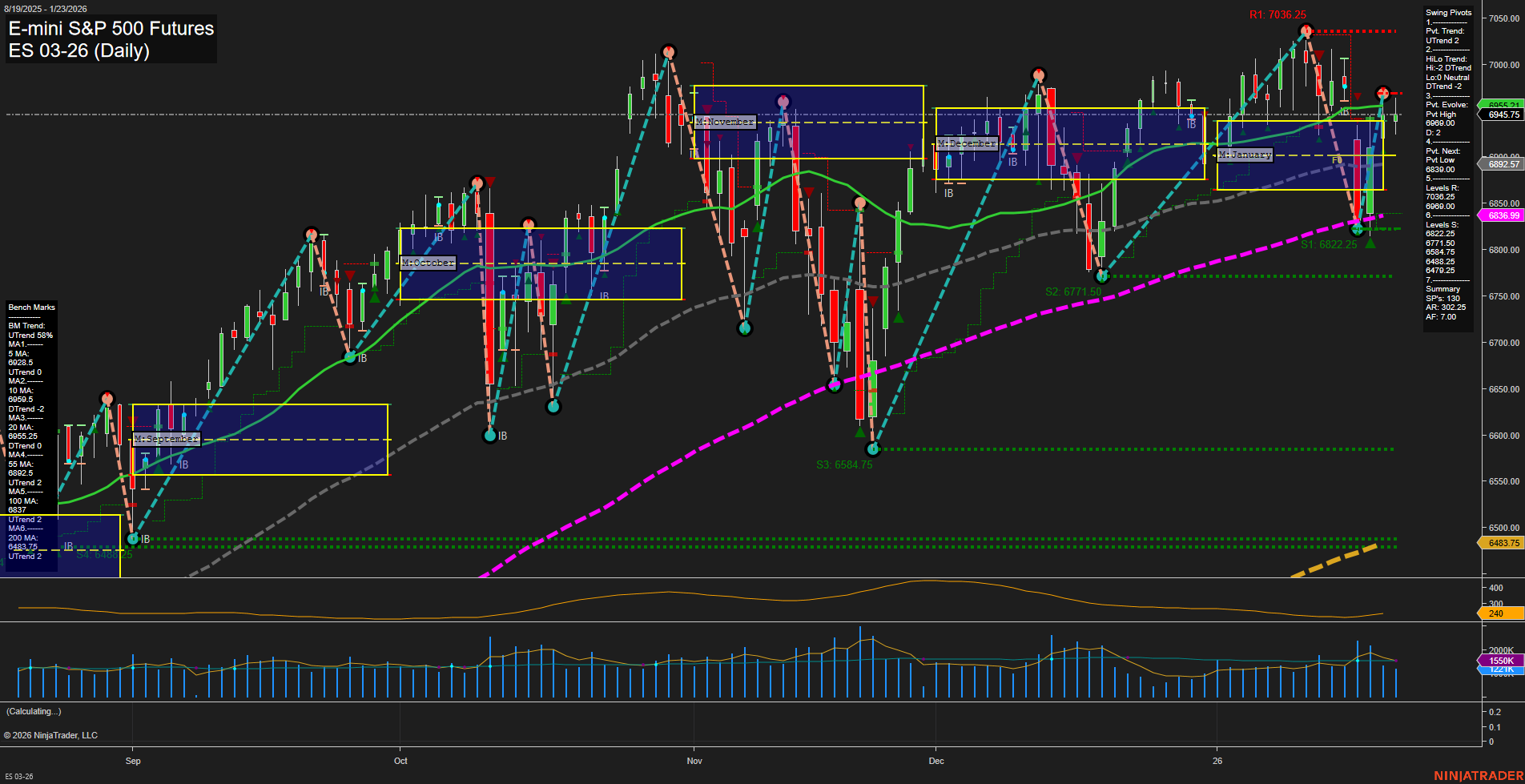This screenshot has height=784, width=1525.
Task: Select the swing-high circle marker below R1: 7036.25
Action: (1306, 32)
